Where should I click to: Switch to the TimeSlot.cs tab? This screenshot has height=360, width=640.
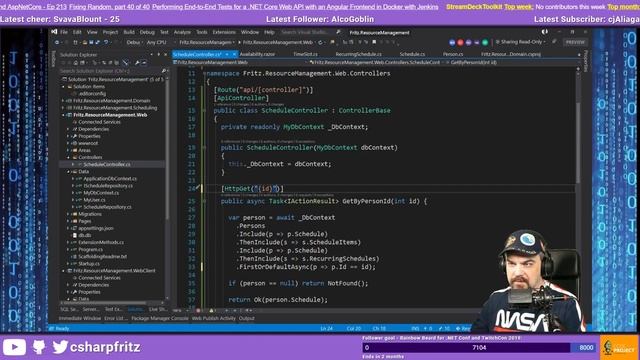coord(305,54)
